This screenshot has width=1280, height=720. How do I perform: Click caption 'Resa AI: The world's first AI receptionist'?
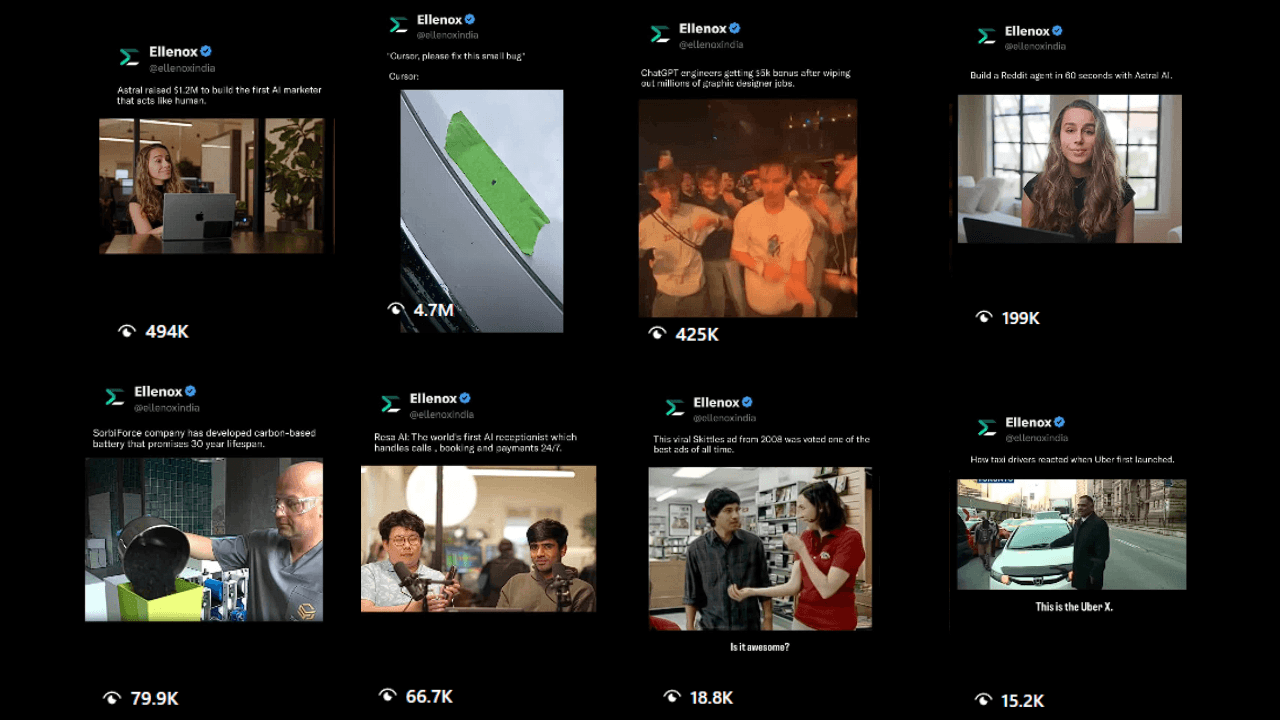[475, 442]
